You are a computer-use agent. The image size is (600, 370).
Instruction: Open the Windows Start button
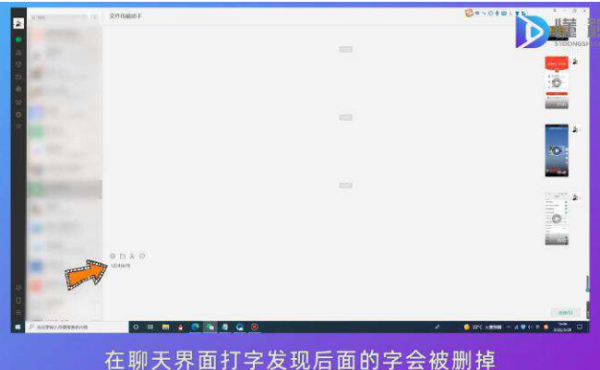coord(18,327)
